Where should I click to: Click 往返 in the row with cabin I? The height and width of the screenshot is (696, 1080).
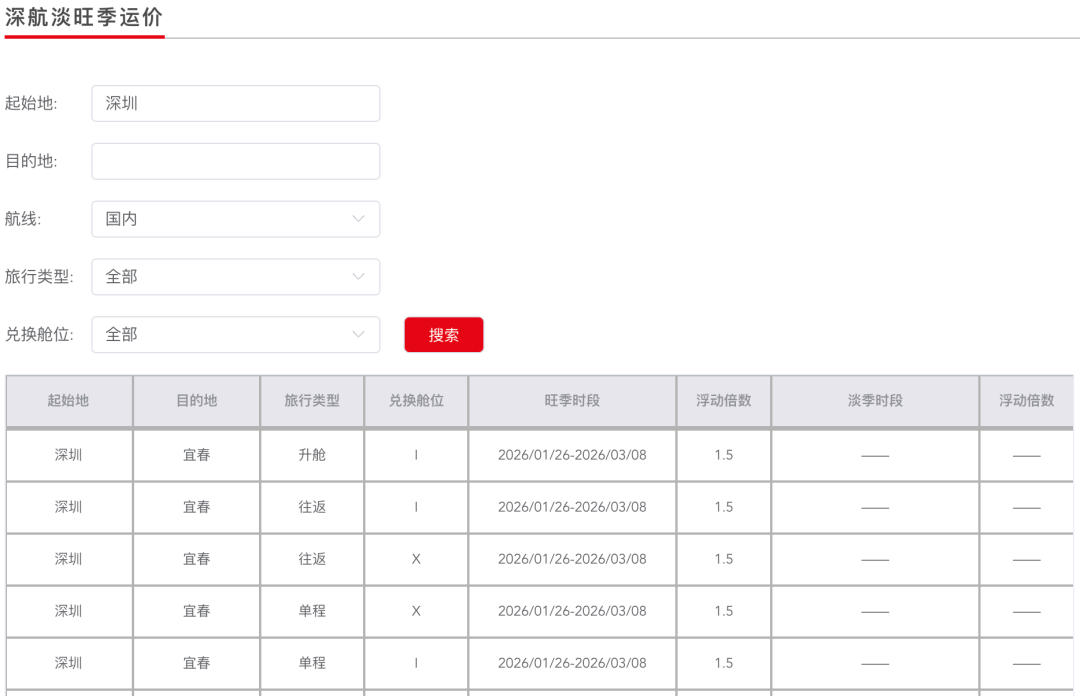pos(312,507)
